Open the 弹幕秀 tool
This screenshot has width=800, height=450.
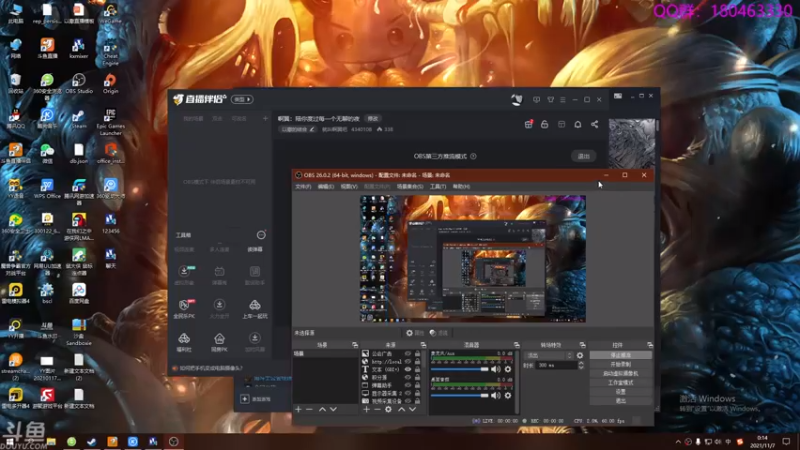(219, 276)
